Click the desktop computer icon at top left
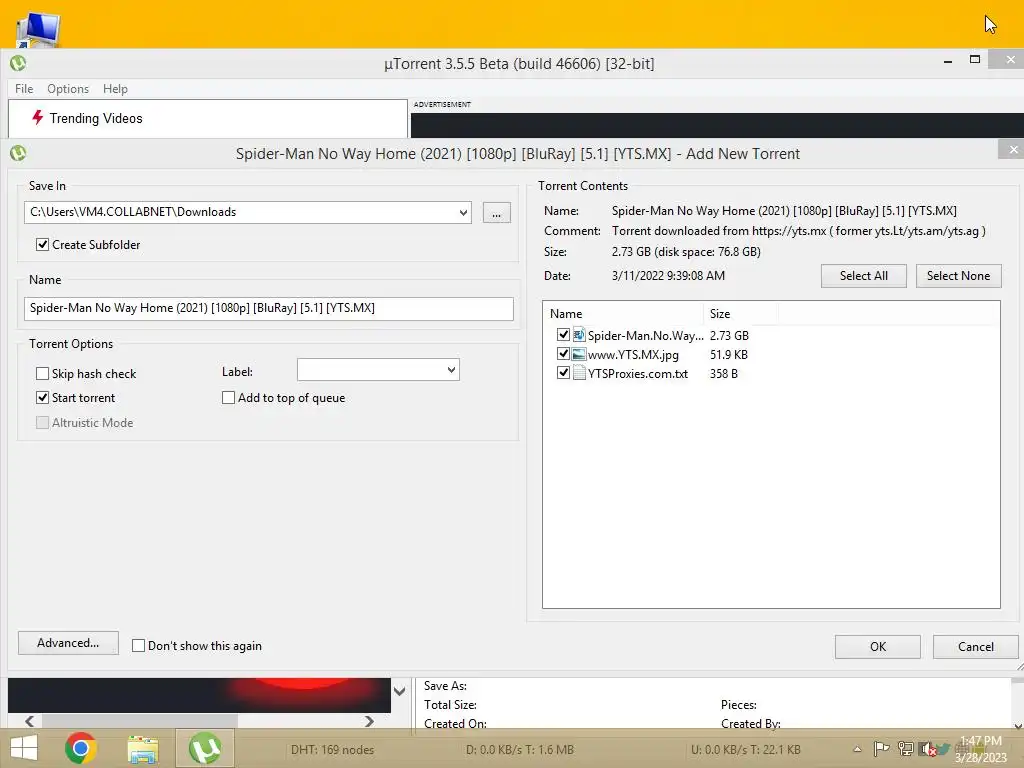Image resolution: width=1024 pixels, height=768 pixels. (39, 29)
